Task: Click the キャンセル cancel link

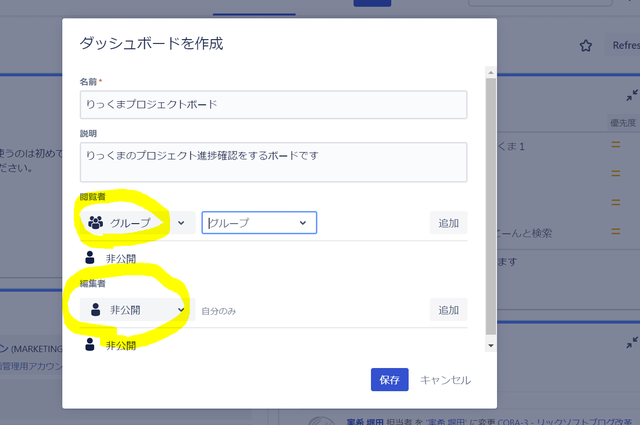Action: (x=445, y=380)
